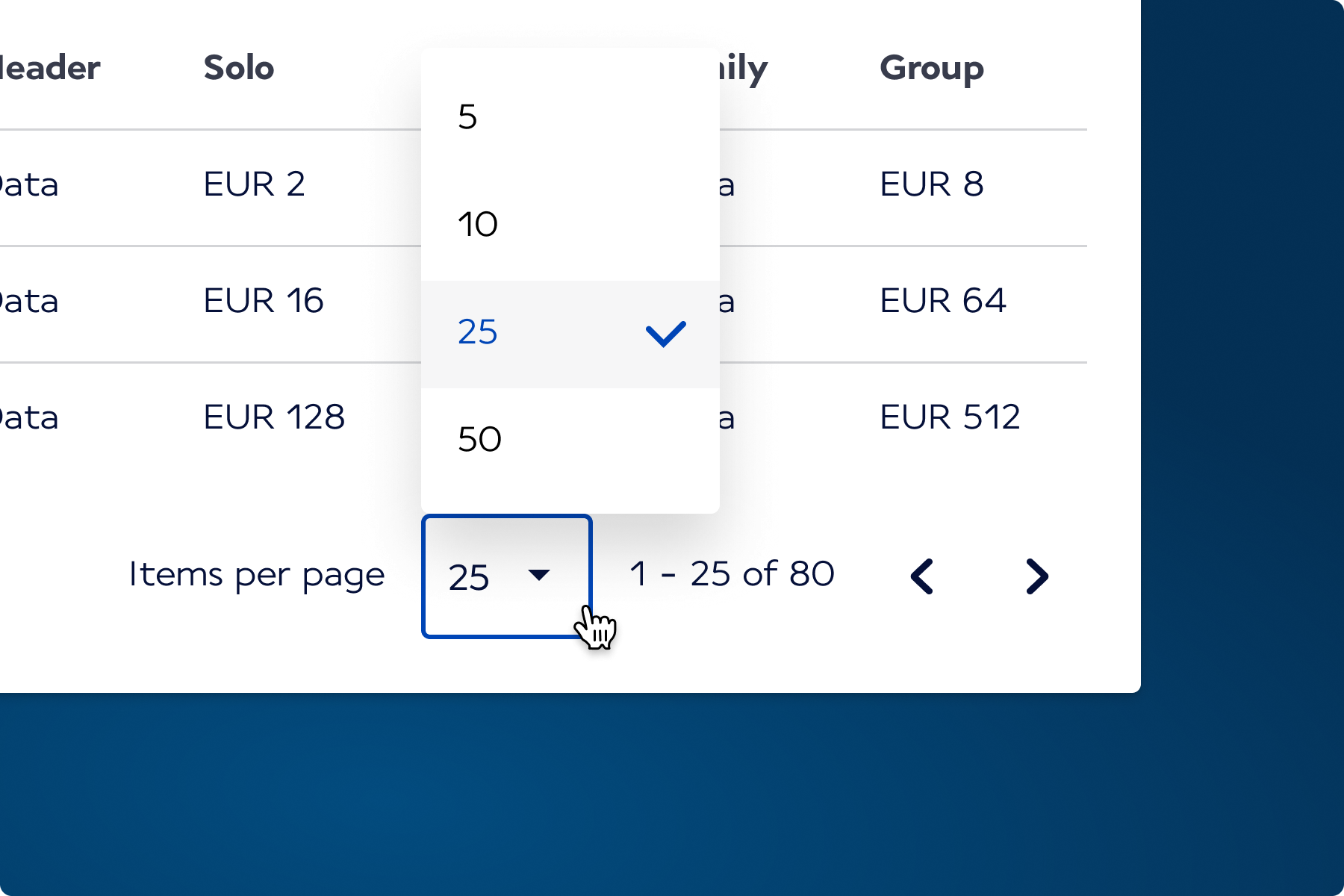Select the EUR 64 cell
The image size is (1344, 896).
click(943, 301)
